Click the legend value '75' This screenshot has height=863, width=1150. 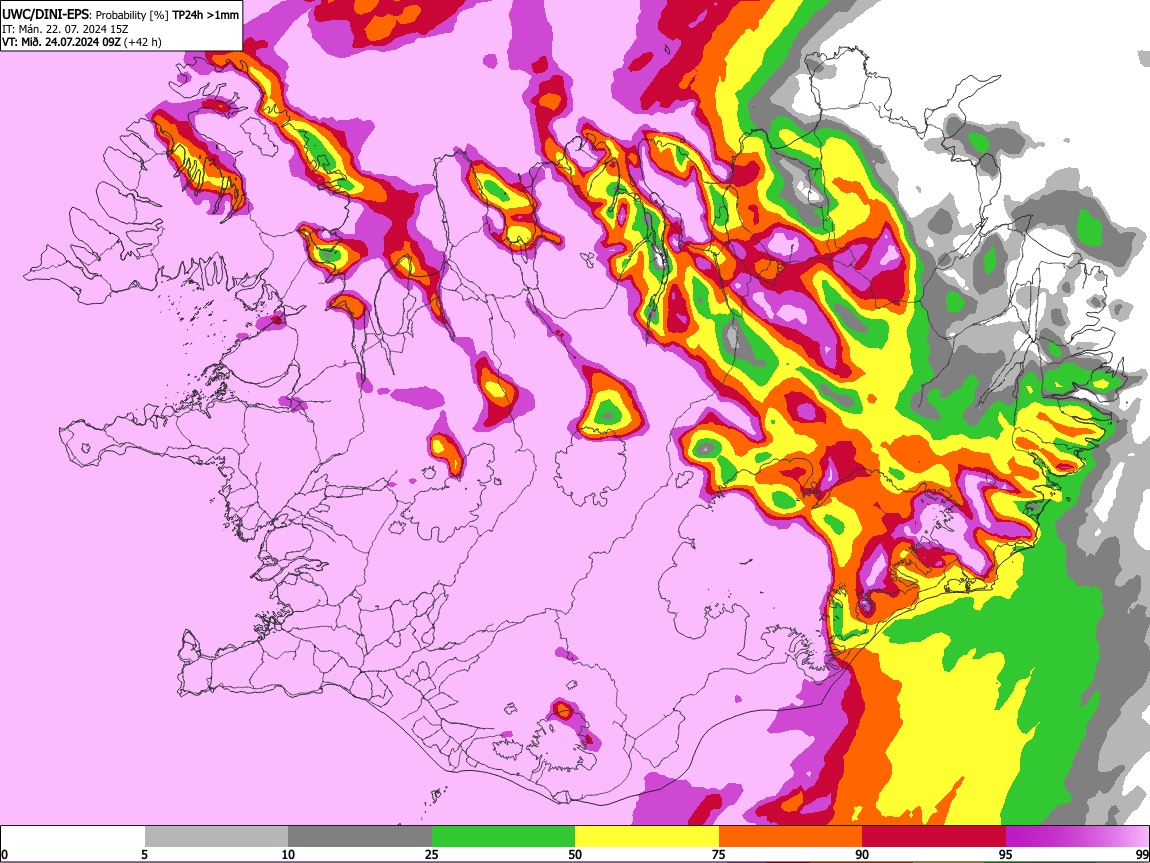[x=719, y=854]
